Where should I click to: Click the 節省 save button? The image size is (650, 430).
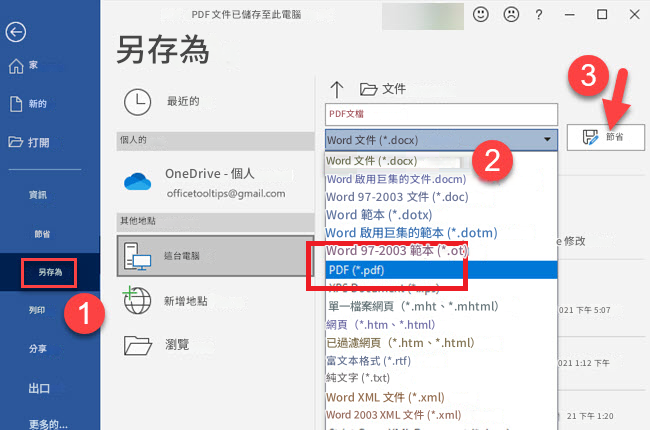[606, 137]
